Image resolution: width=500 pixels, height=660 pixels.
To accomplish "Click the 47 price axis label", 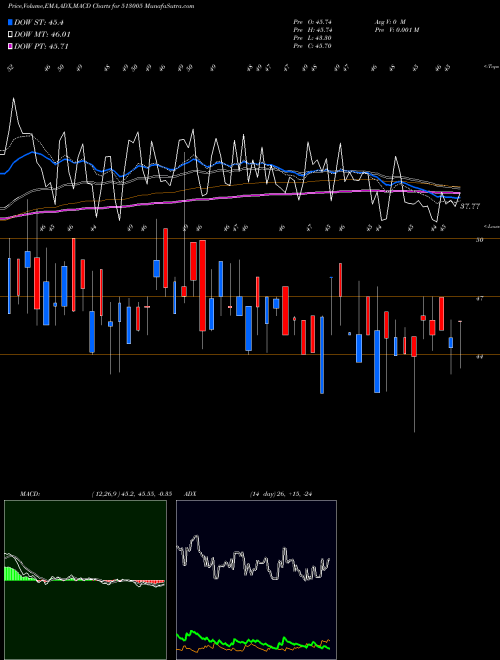I will click(x=479, y=298).
